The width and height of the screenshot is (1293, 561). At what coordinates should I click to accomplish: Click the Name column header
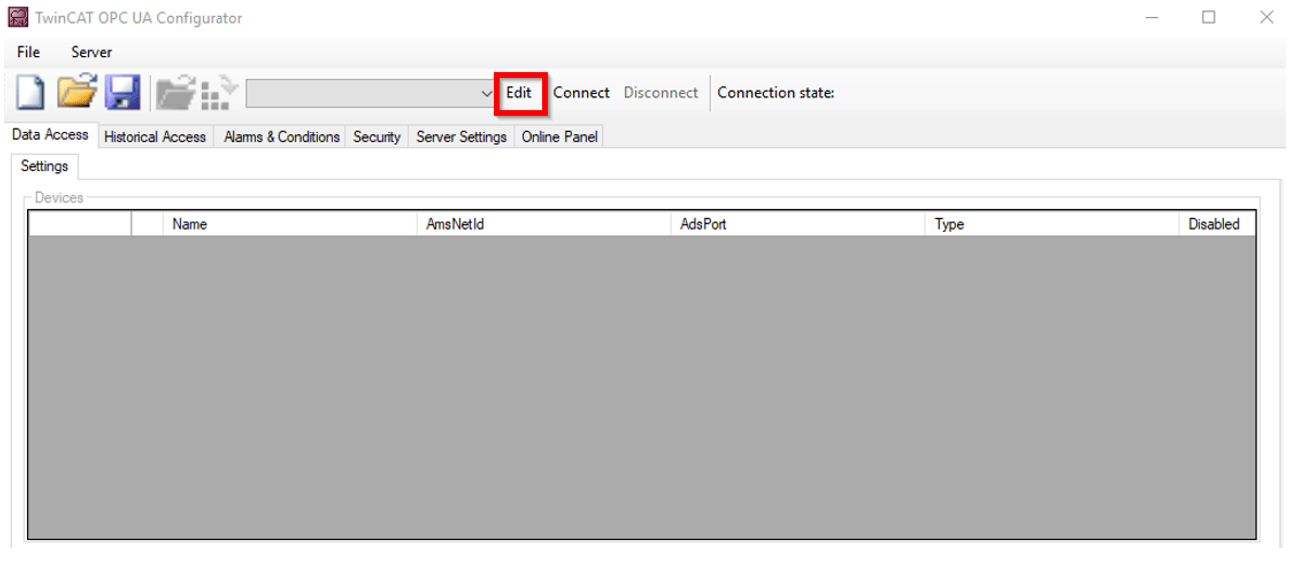290,224
